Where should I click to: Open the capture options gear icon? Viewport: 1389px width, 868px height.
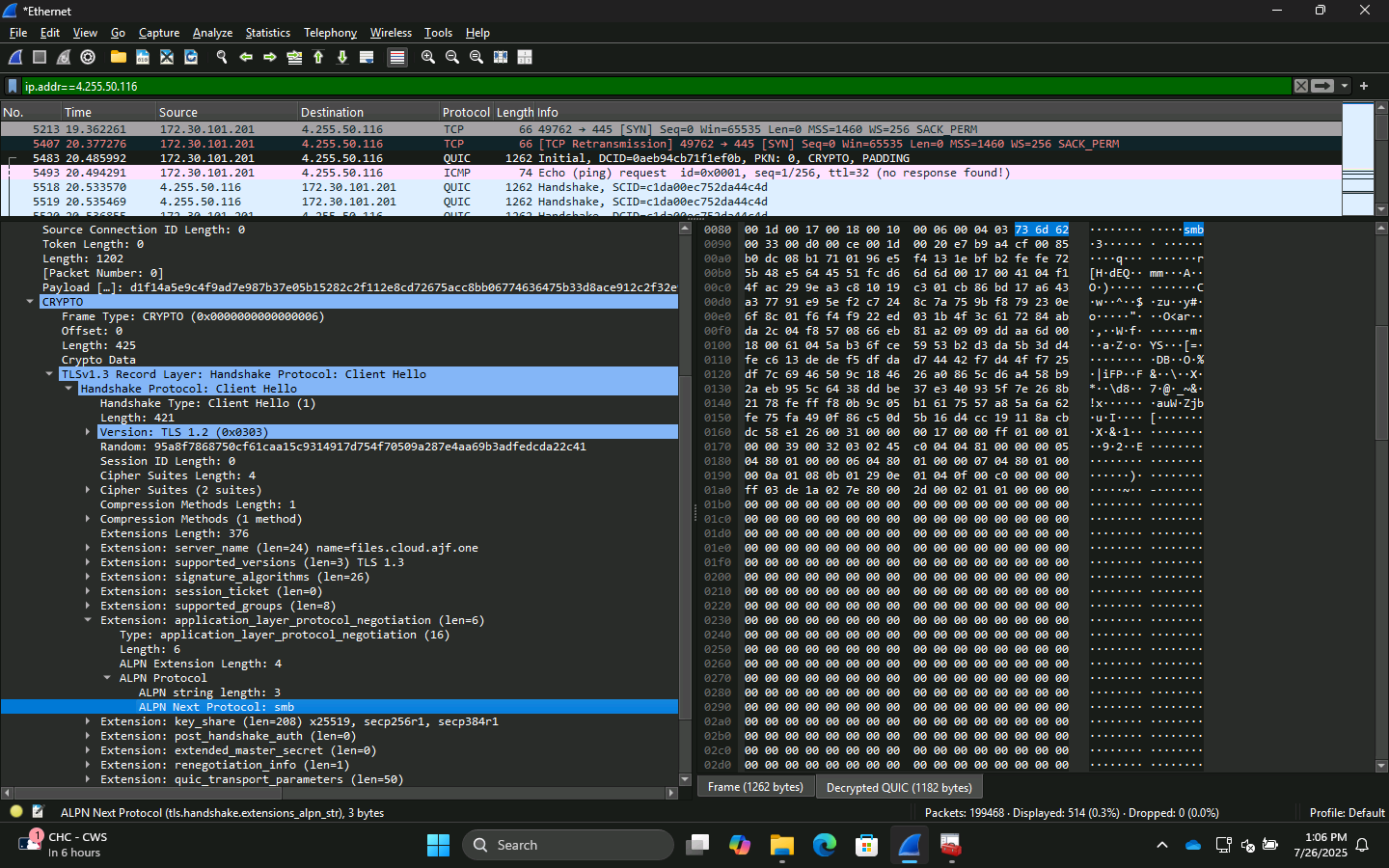[88, 57]
